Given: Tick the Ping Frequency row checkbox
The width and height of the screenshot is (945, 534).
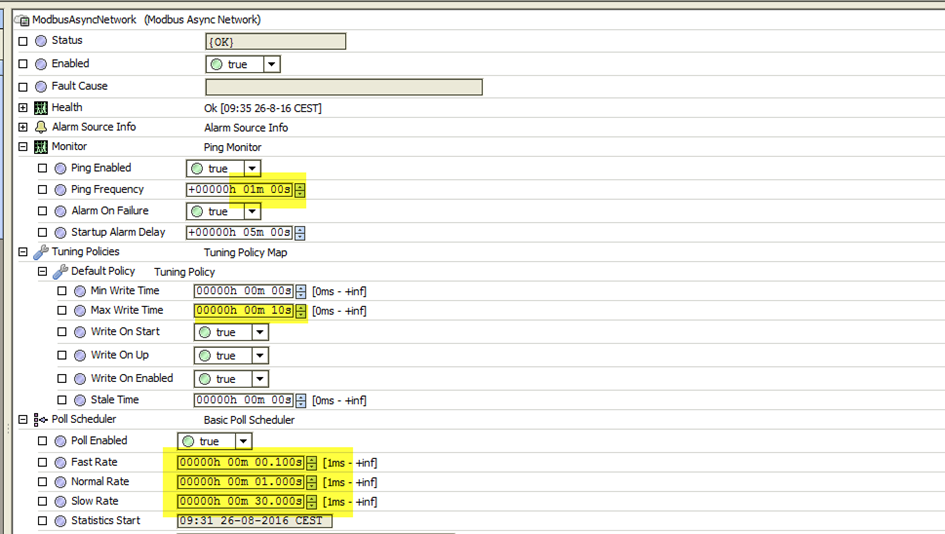Looking at the screenshot, I should [42, 189].
